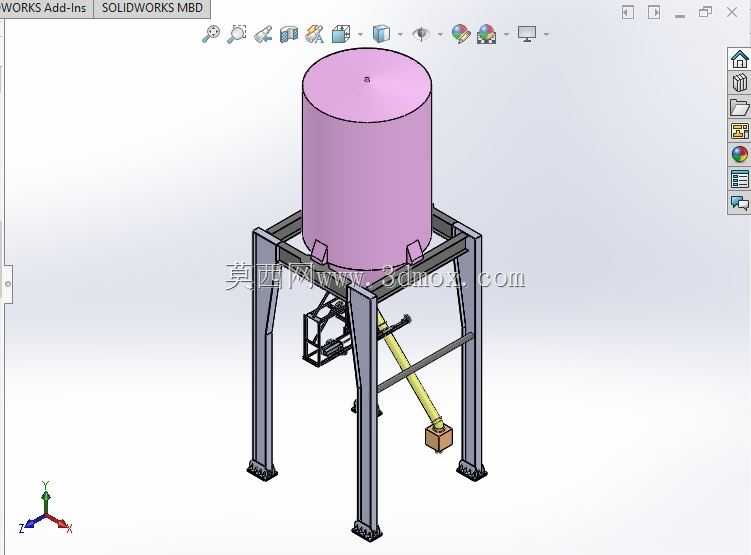Viewport: 751px width, 555px height.
Task: Select Zoom to Area tool
Action: (x=237, y=34)
